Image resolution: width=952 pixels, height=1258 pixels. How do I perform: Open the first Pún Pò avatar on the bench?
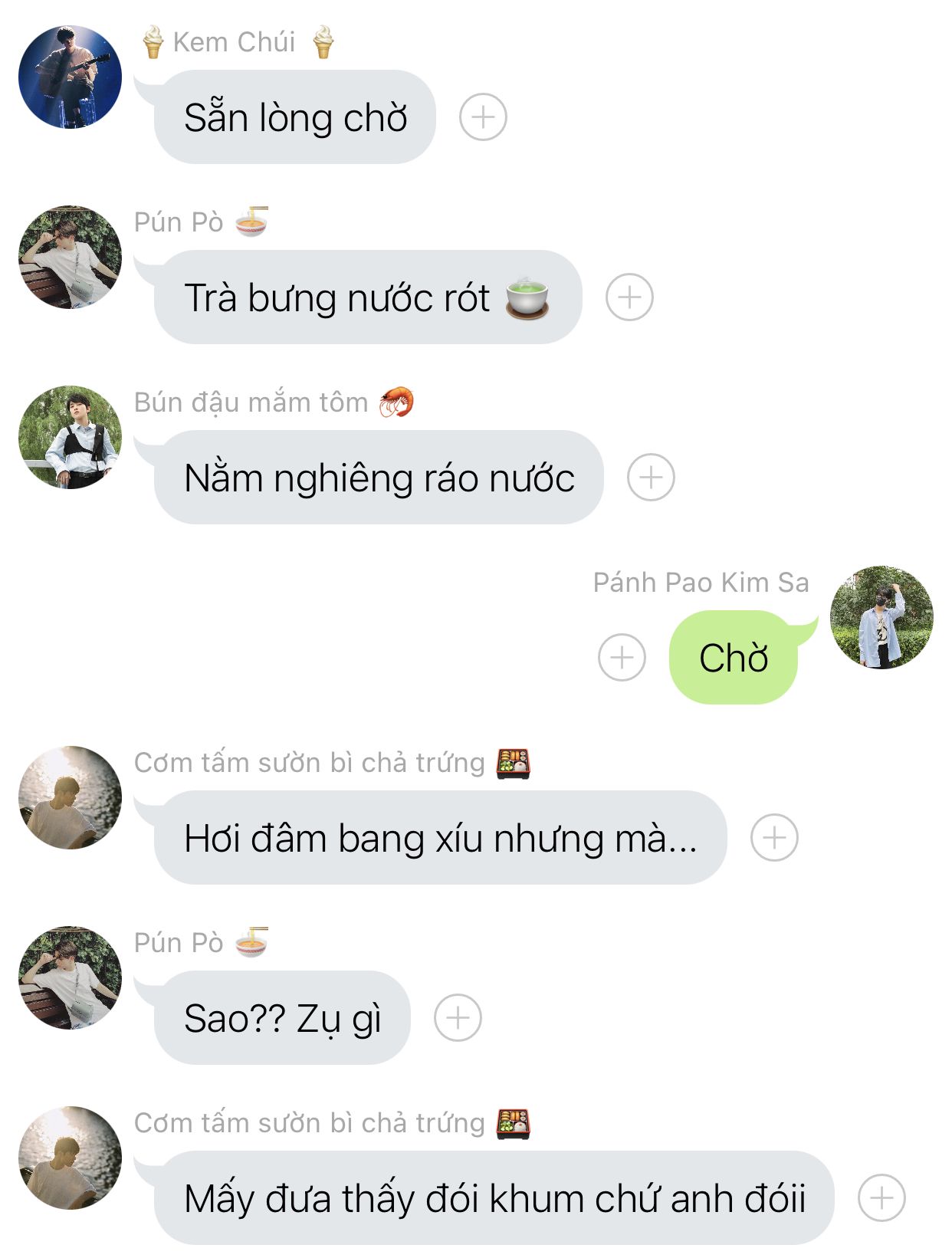[70, 257]
